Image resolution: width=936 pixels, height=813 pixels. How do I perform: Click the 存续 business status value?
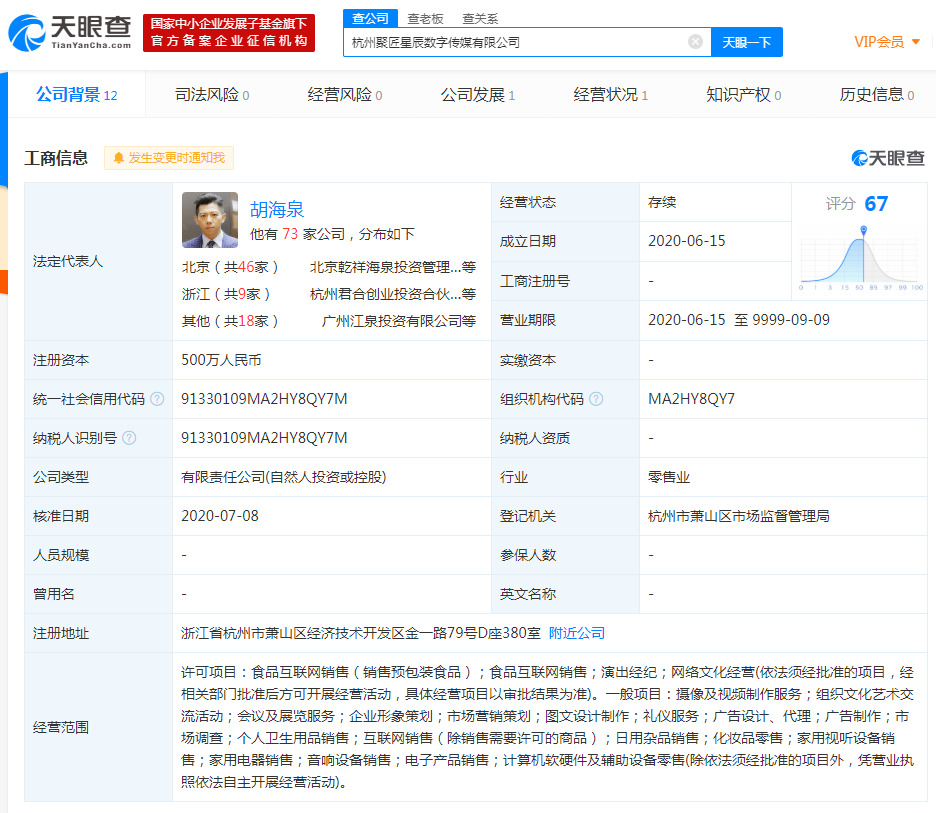coord(662,202)
